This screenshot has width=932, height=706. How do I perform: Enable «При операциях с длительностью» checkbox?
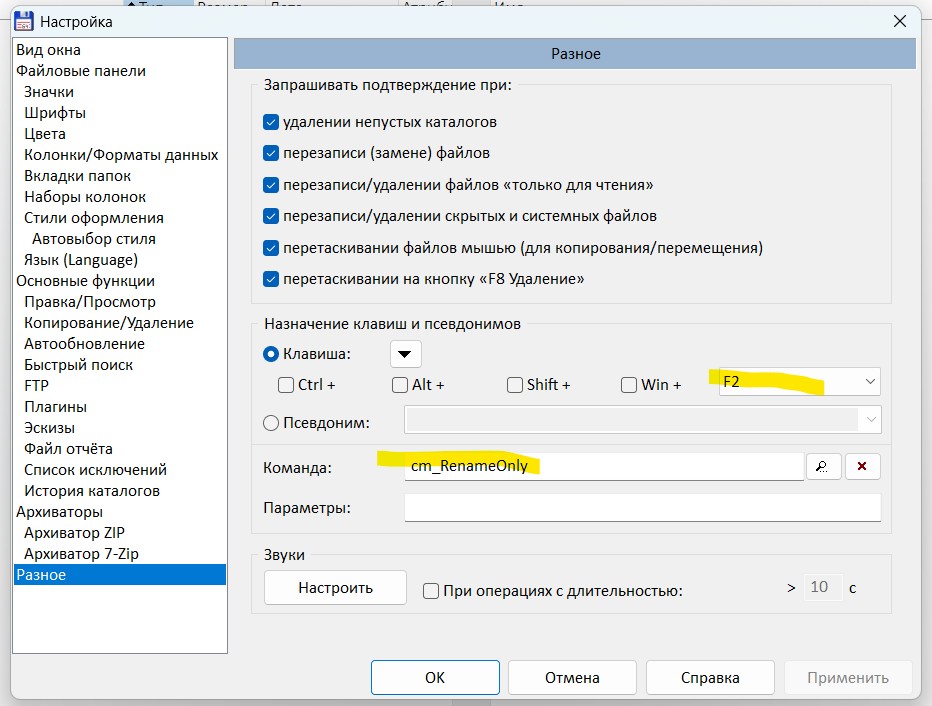pyautogui.click(x=431, y=591)
